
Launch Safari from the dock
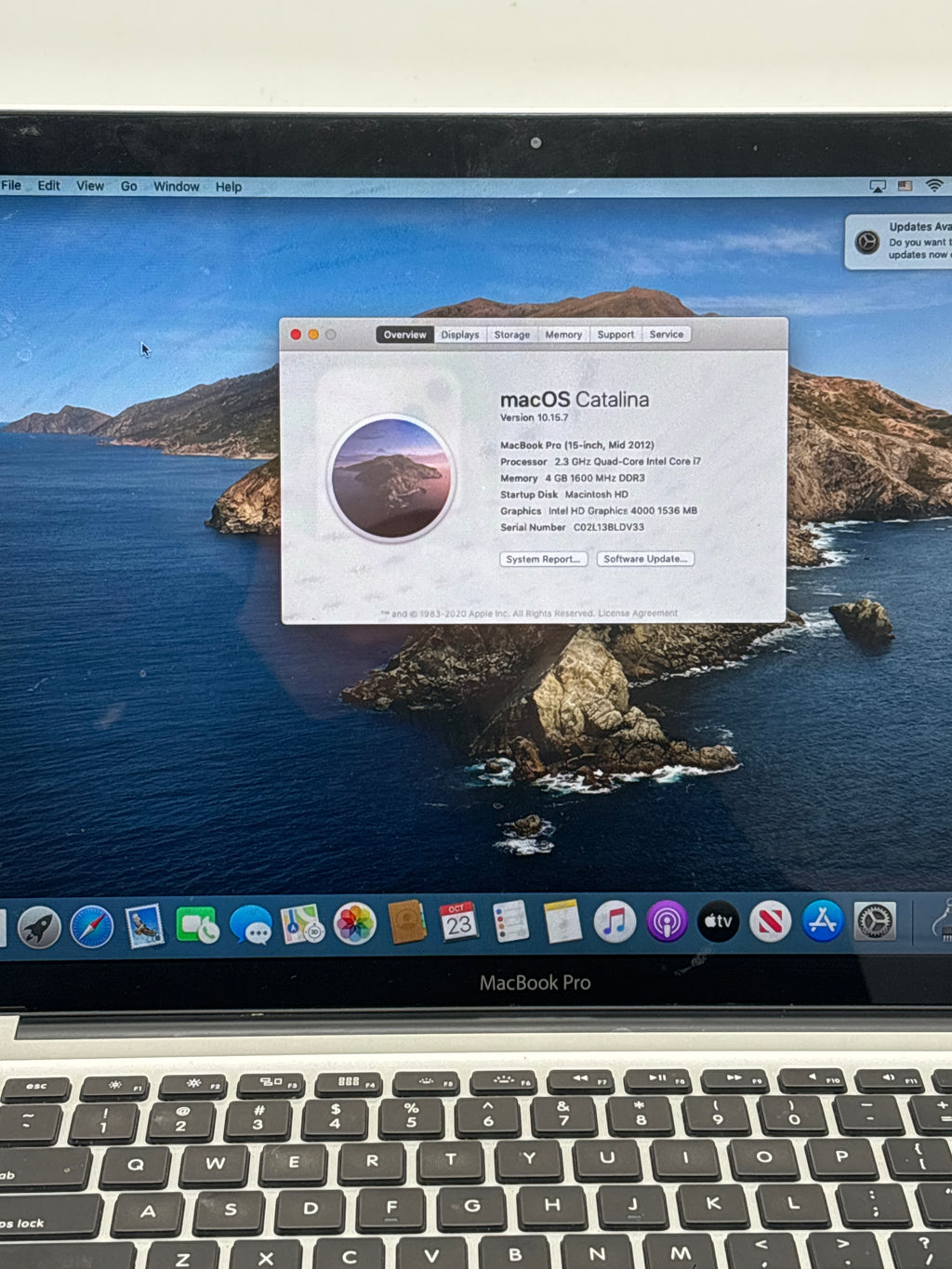(92, 927)
